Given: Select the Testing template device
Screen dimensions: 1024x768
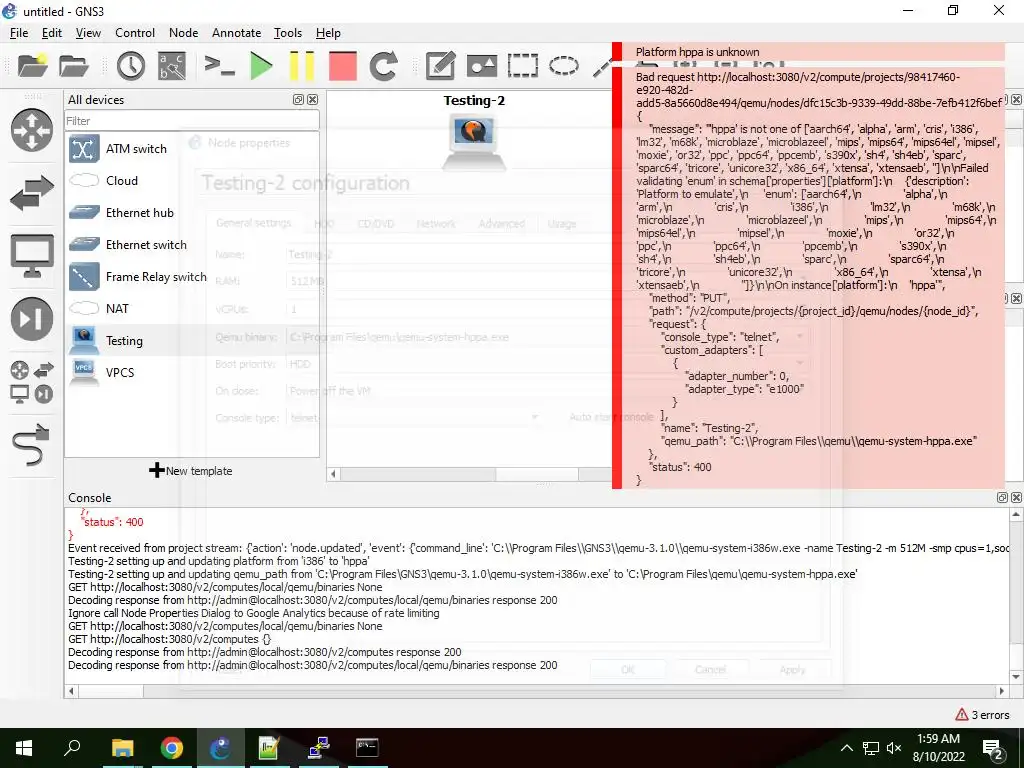Looking at the screenshot, I should [192, 340].
